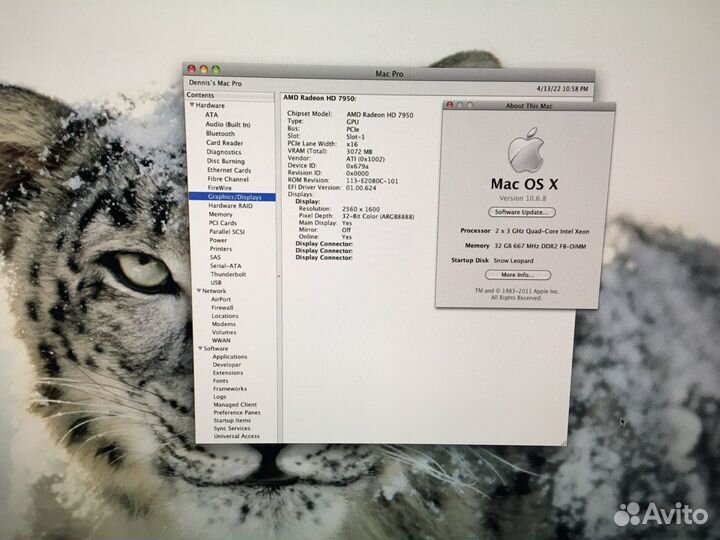
Task: Open Diagnostics in the contents list
Action: coord(224,152)
